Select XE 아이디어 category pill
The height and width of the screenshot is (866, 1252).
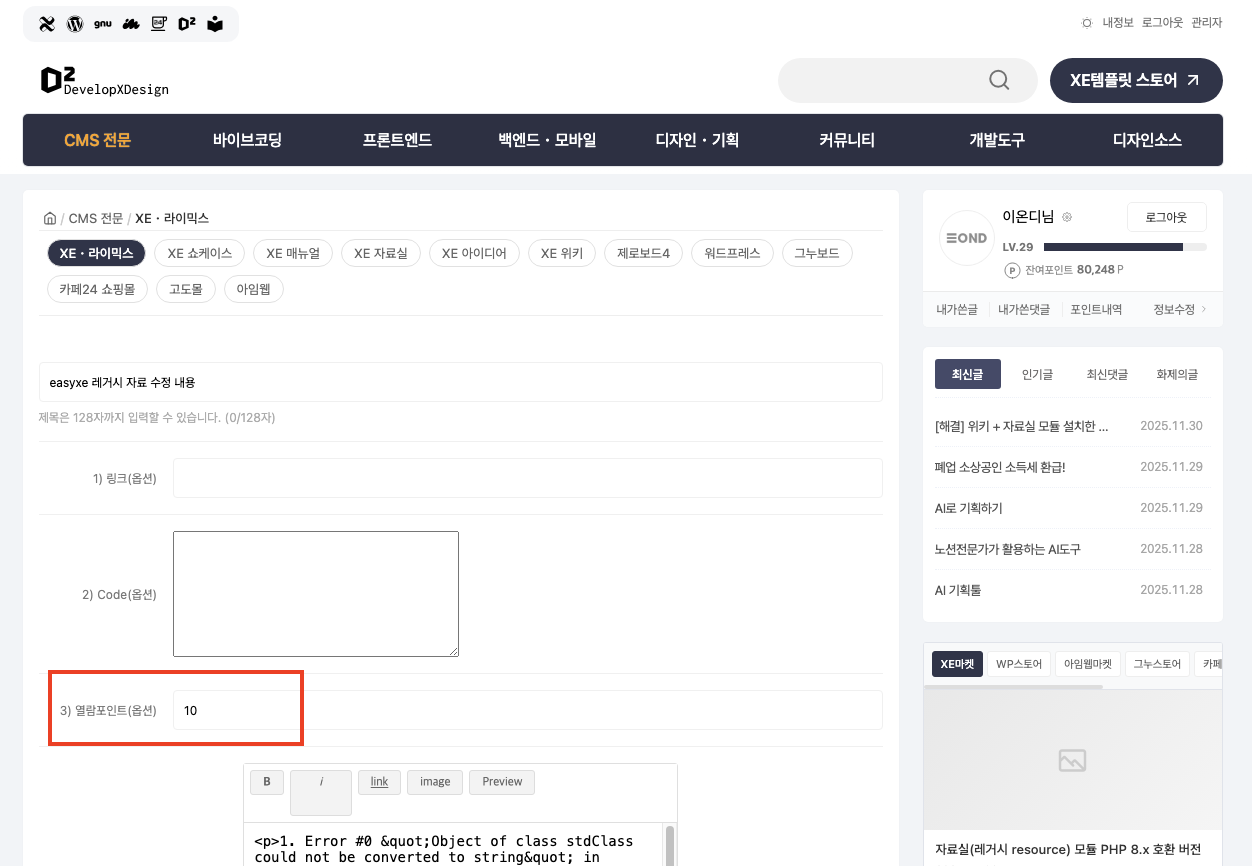pos(474,253)
